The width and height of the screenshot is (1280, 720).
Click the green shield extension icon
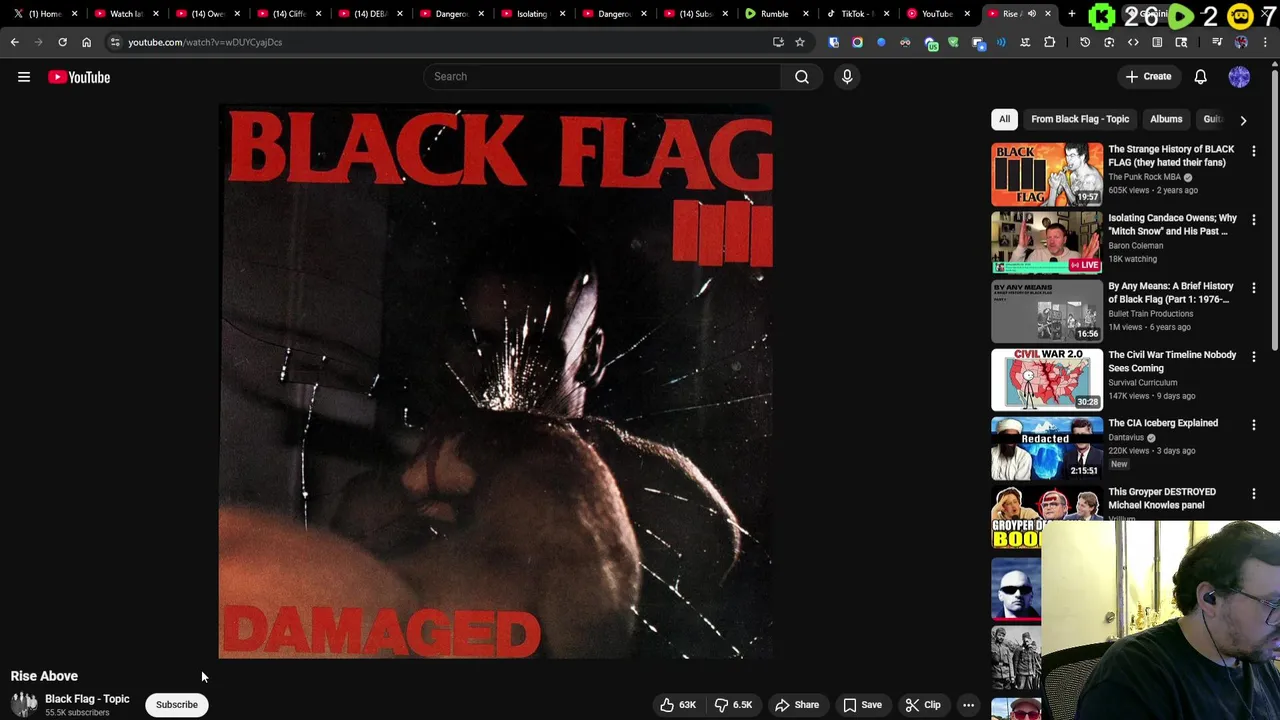(953, 42)
